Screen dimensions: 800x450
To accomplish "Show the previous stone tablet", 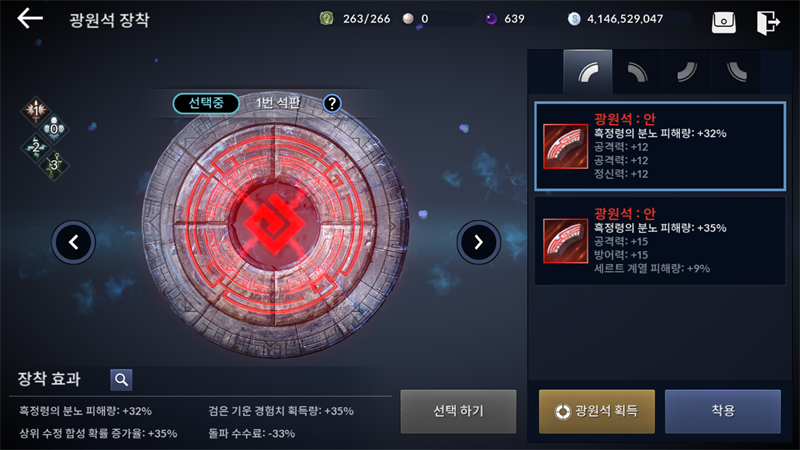I will pos(73,242).
